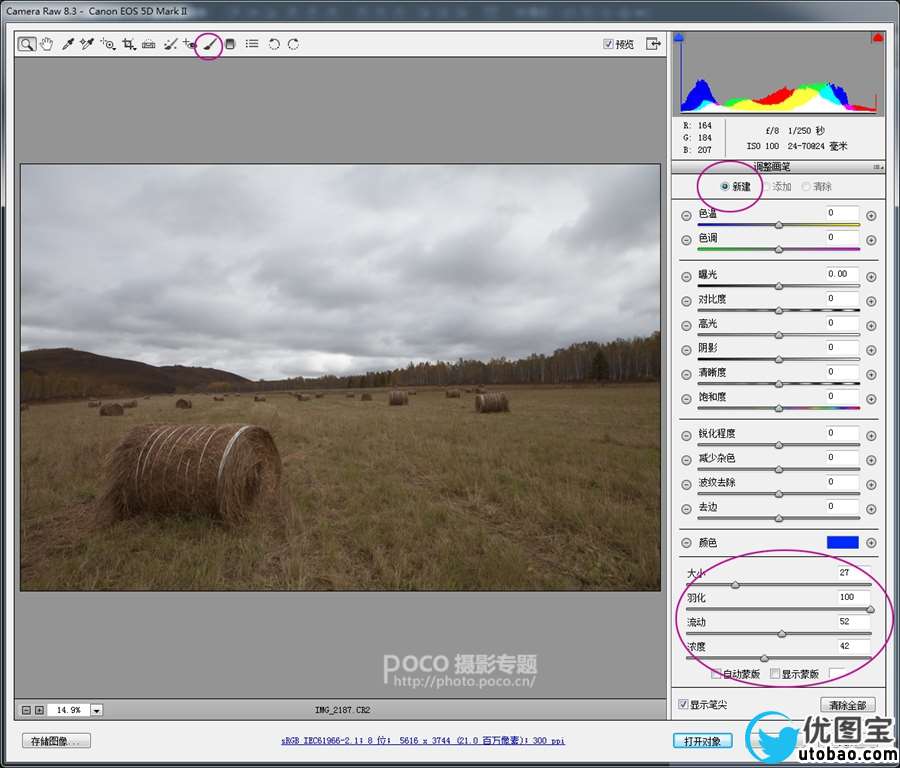Select the 新建 radio button
The height and width of the screenshot is (768, 900).
tap(725, 187)
